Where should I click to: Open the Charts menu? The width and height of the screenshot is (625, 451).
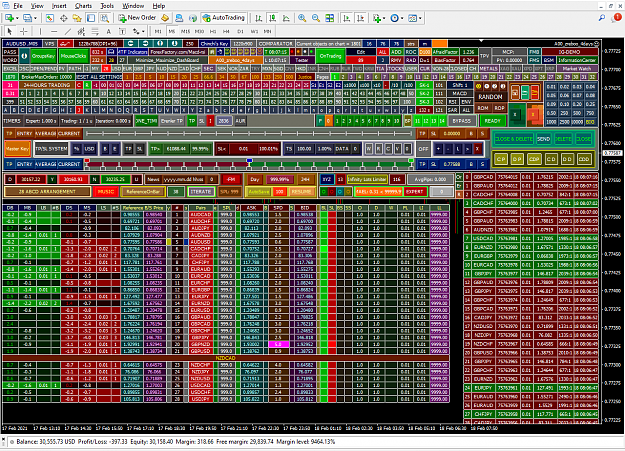tap(83, 6)
